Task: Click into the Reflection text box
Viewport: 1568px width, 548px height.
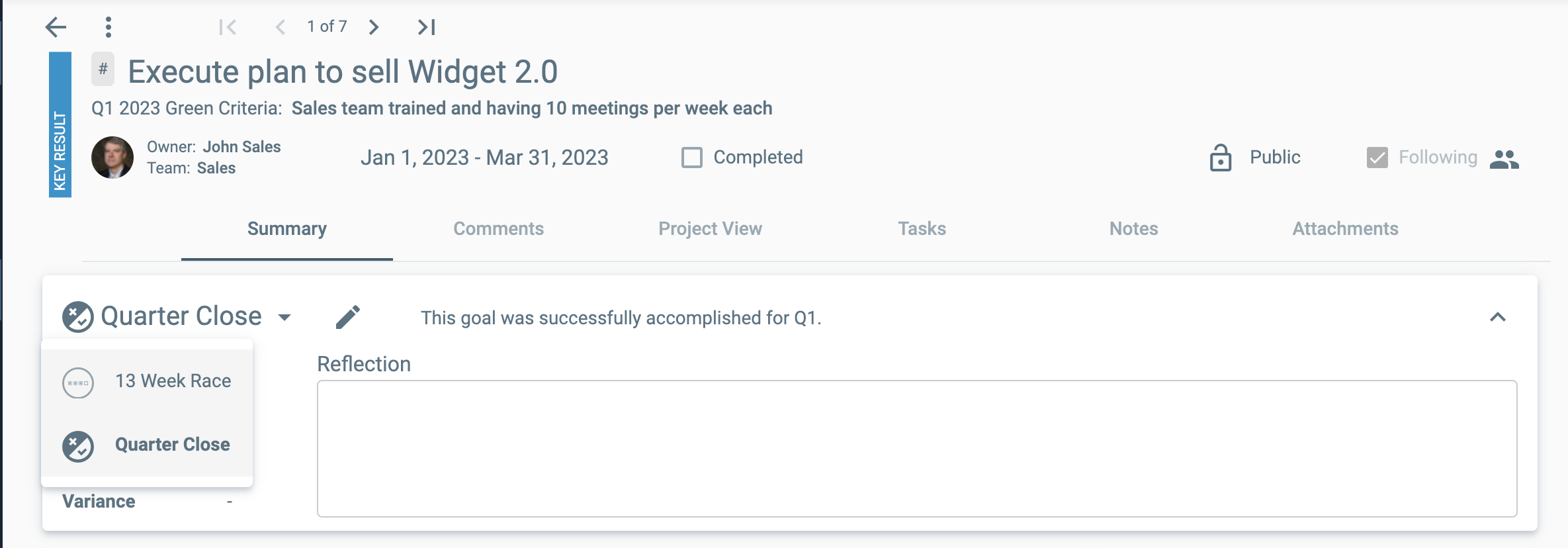Action: [916, 448]
